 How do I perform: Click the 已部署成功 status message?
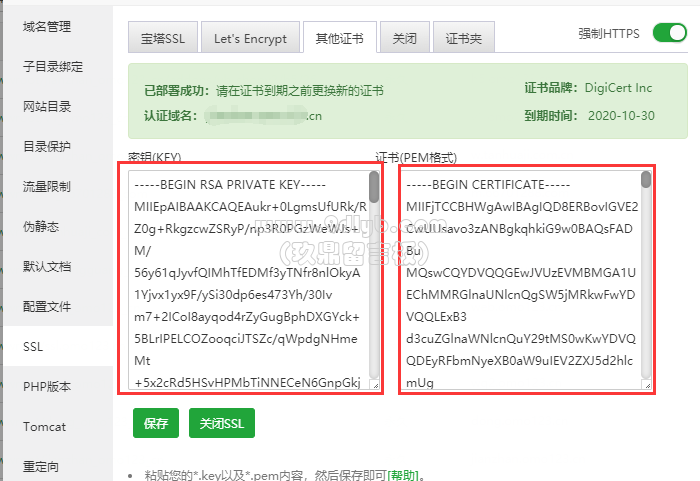(x=264, y=91)
